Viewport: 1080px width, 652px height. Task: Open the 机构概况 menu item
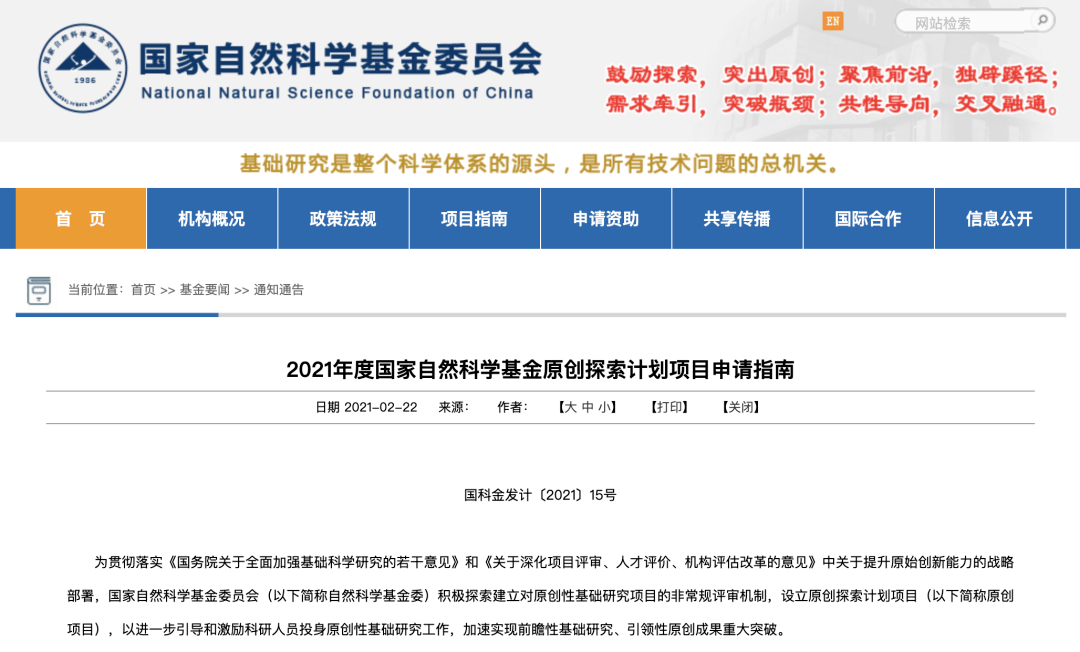pyautogui.click(x=212, y=218)
